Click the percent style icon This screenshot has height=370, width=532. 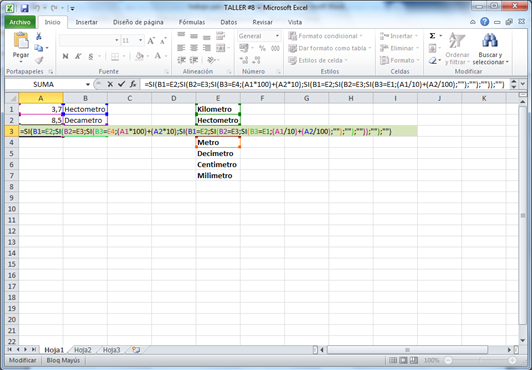tap(262, 48)
